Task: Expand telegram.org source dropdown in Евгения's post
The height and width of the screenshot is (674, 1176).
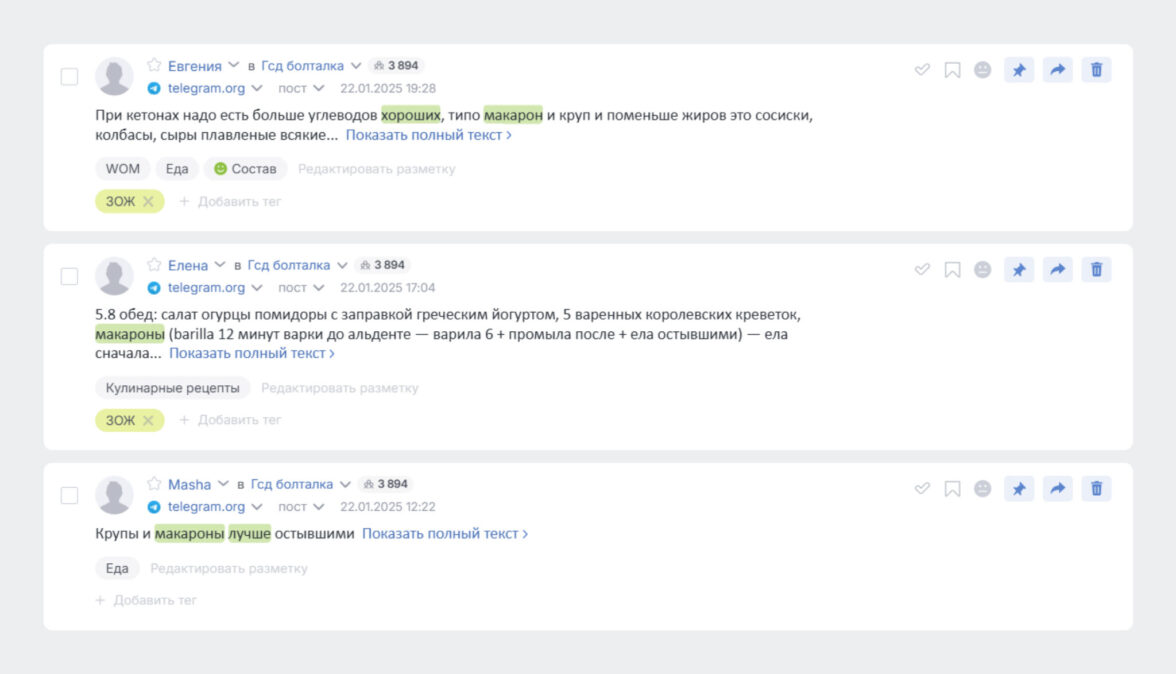Action: coord(257,88)
